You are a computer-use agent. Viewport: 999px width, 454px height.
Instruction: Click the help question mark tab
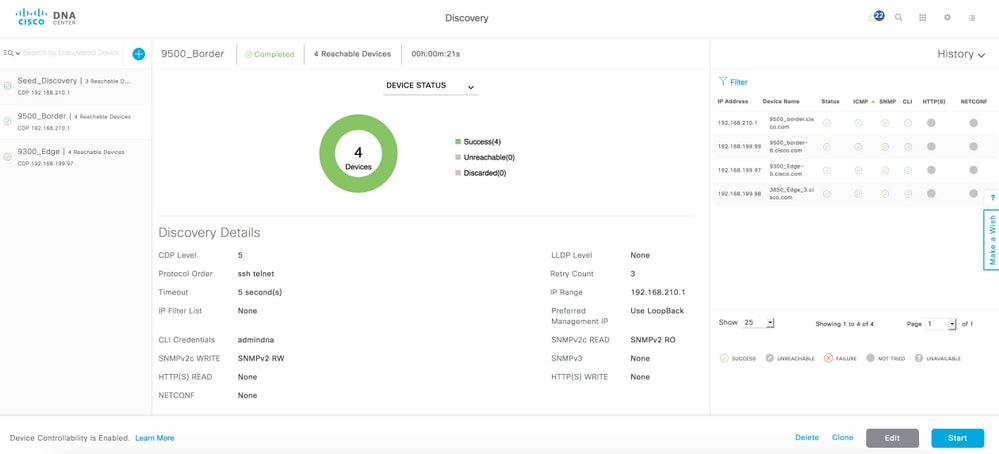[992, 199]
